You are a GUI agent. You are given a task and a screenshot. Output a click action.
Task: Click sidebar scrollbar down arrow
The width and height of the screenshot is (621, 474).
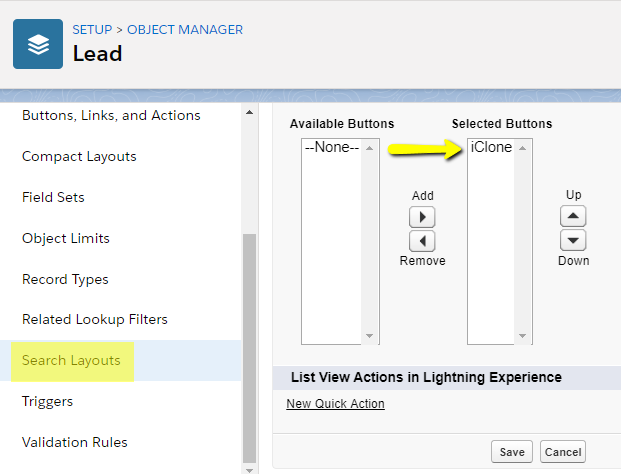pyautogui.click(x=250, y=470)
